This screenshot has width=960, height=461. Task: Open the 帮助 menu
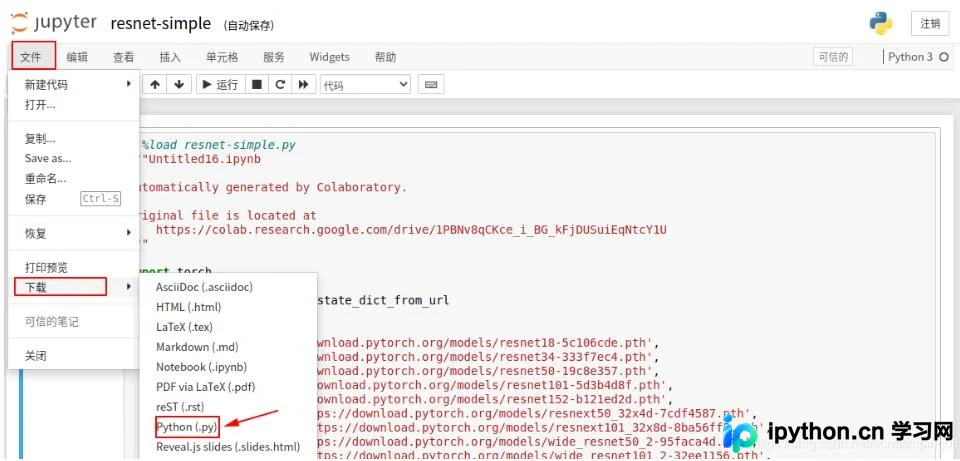pyautogui.click(x=385, y=57)
